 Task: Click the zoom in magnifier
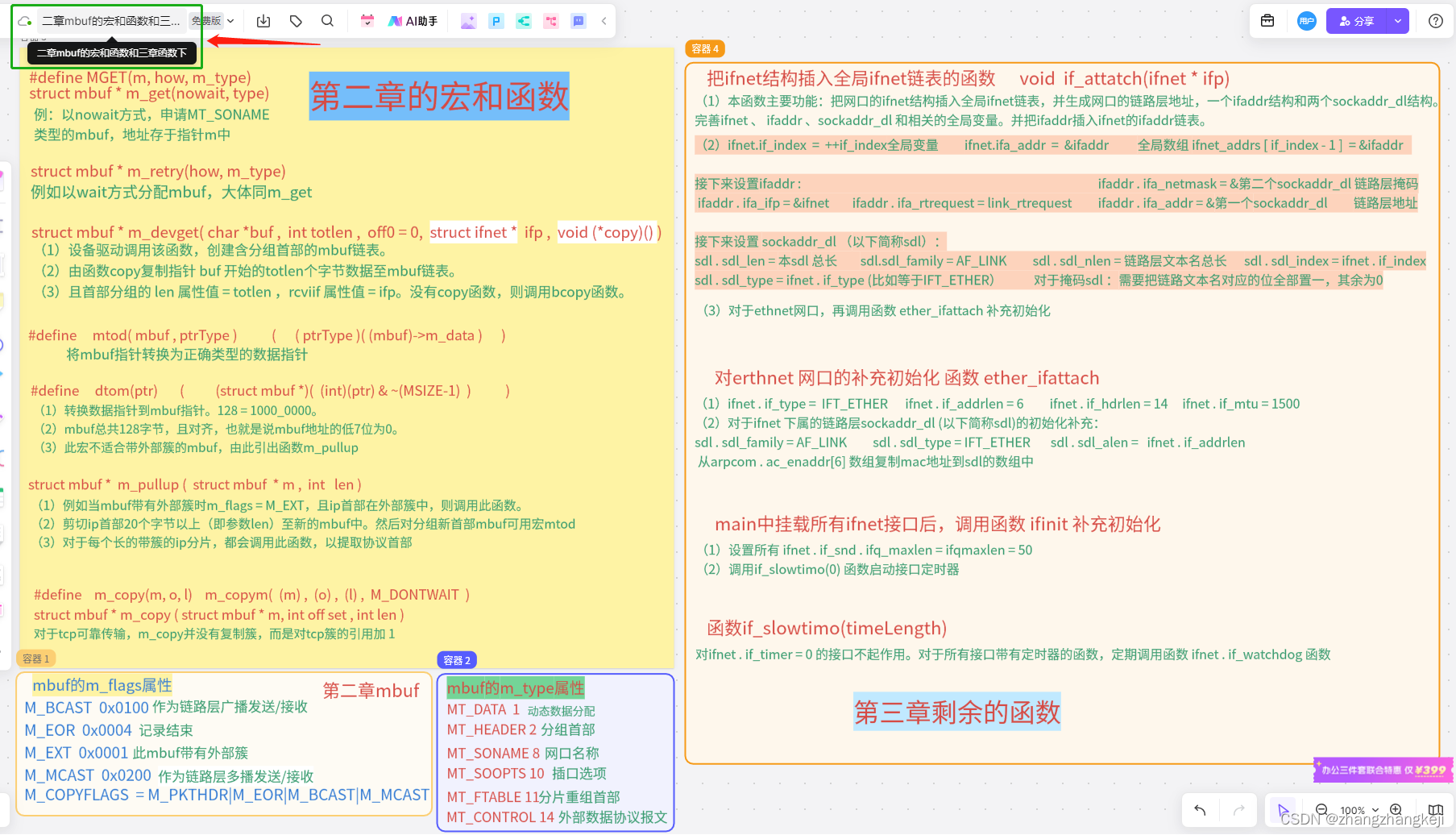[1396, 810]
